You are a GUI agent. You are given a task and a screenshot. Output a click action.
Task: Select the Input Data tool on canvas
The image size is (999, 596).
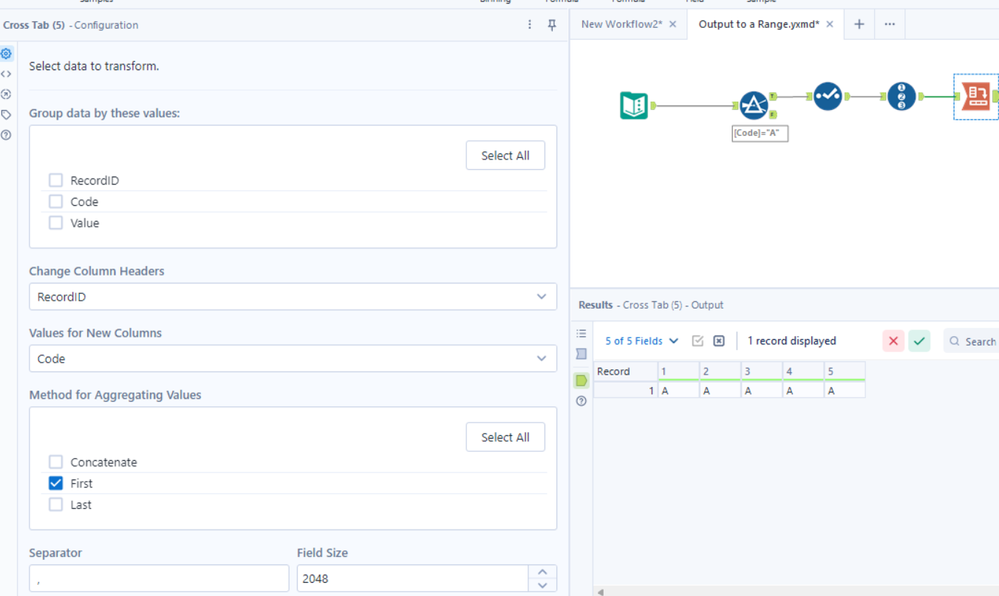point(634,105)
